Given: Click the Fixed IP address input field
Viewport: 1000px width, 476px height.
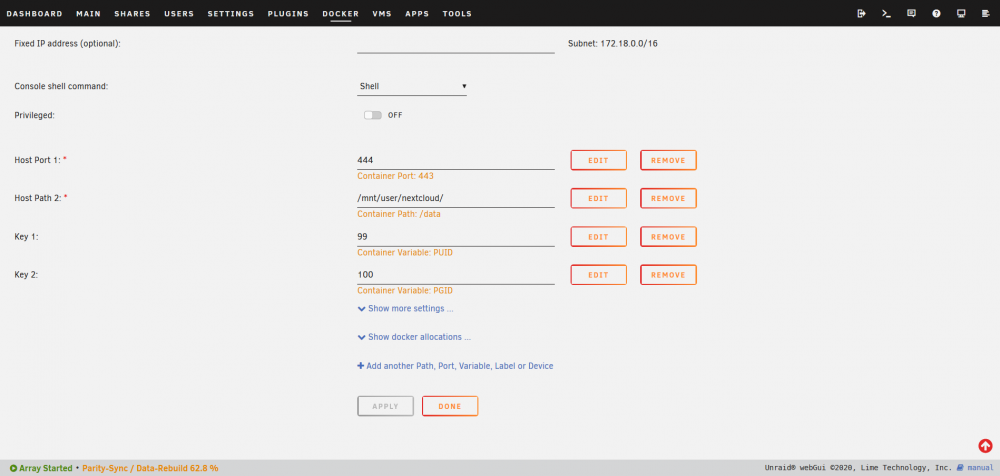Looking at the screenshot, I should coord(456,44).
